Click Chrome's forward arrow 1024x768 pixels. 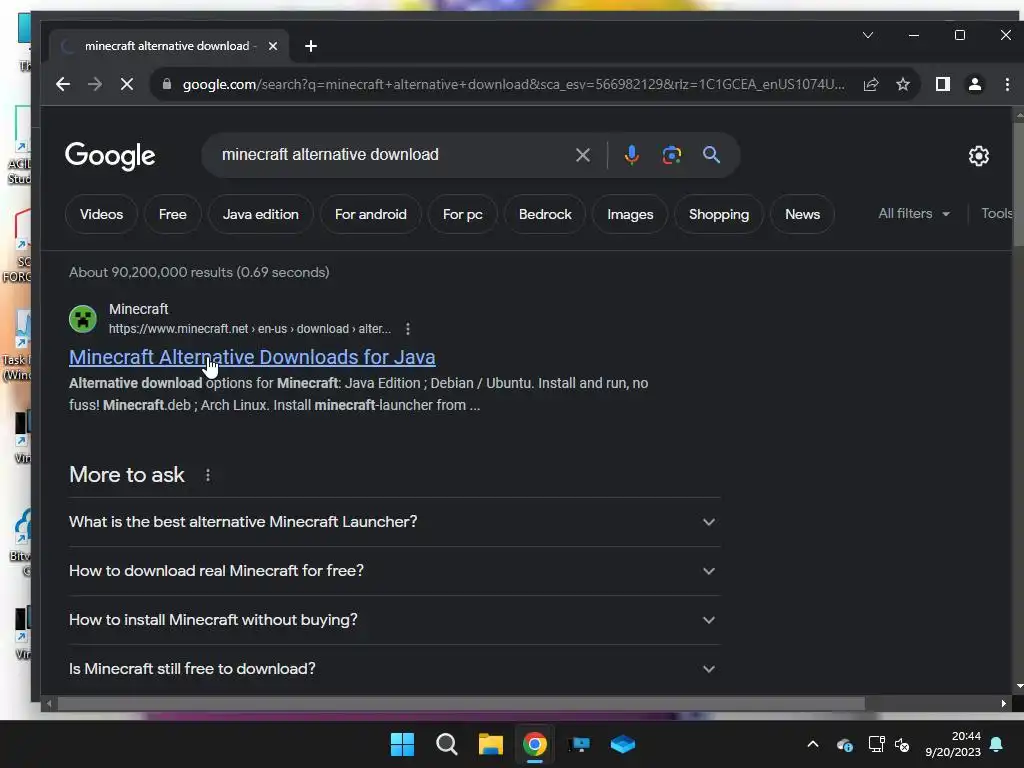[95, 84]
